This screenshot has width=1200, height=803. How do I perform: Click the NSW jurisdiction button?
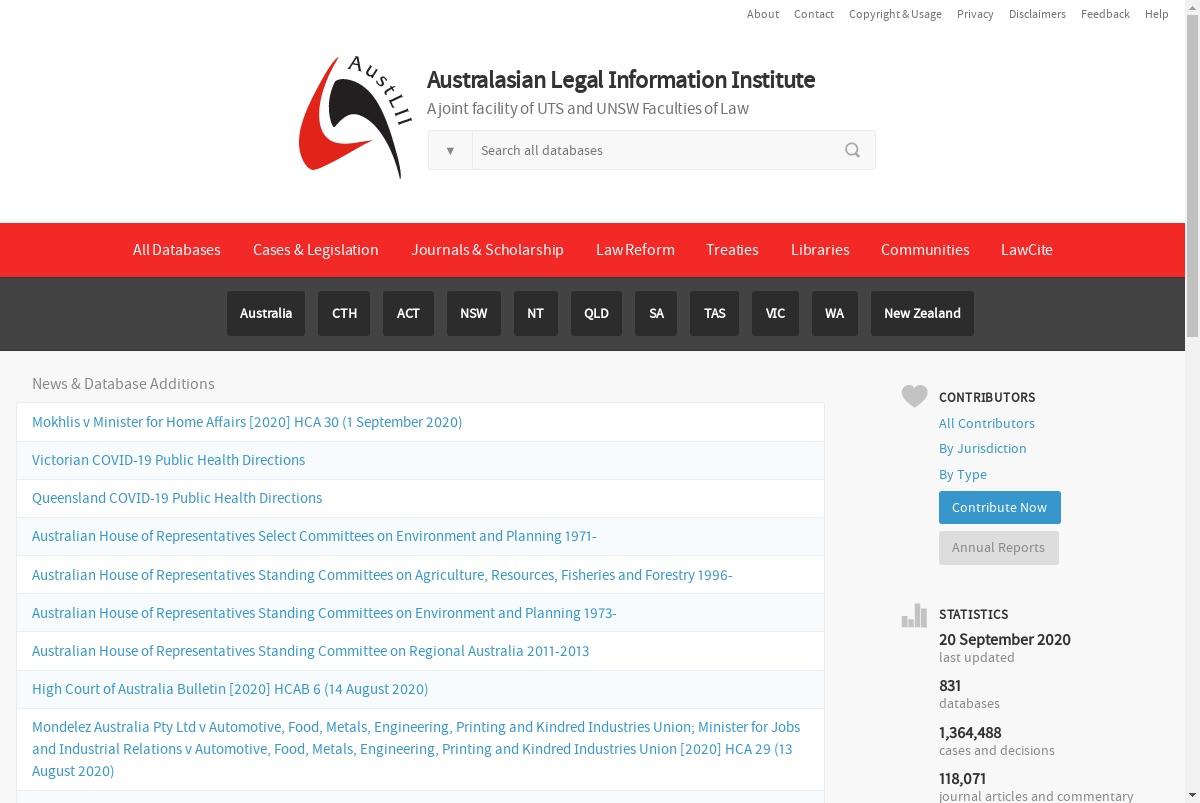474,313
